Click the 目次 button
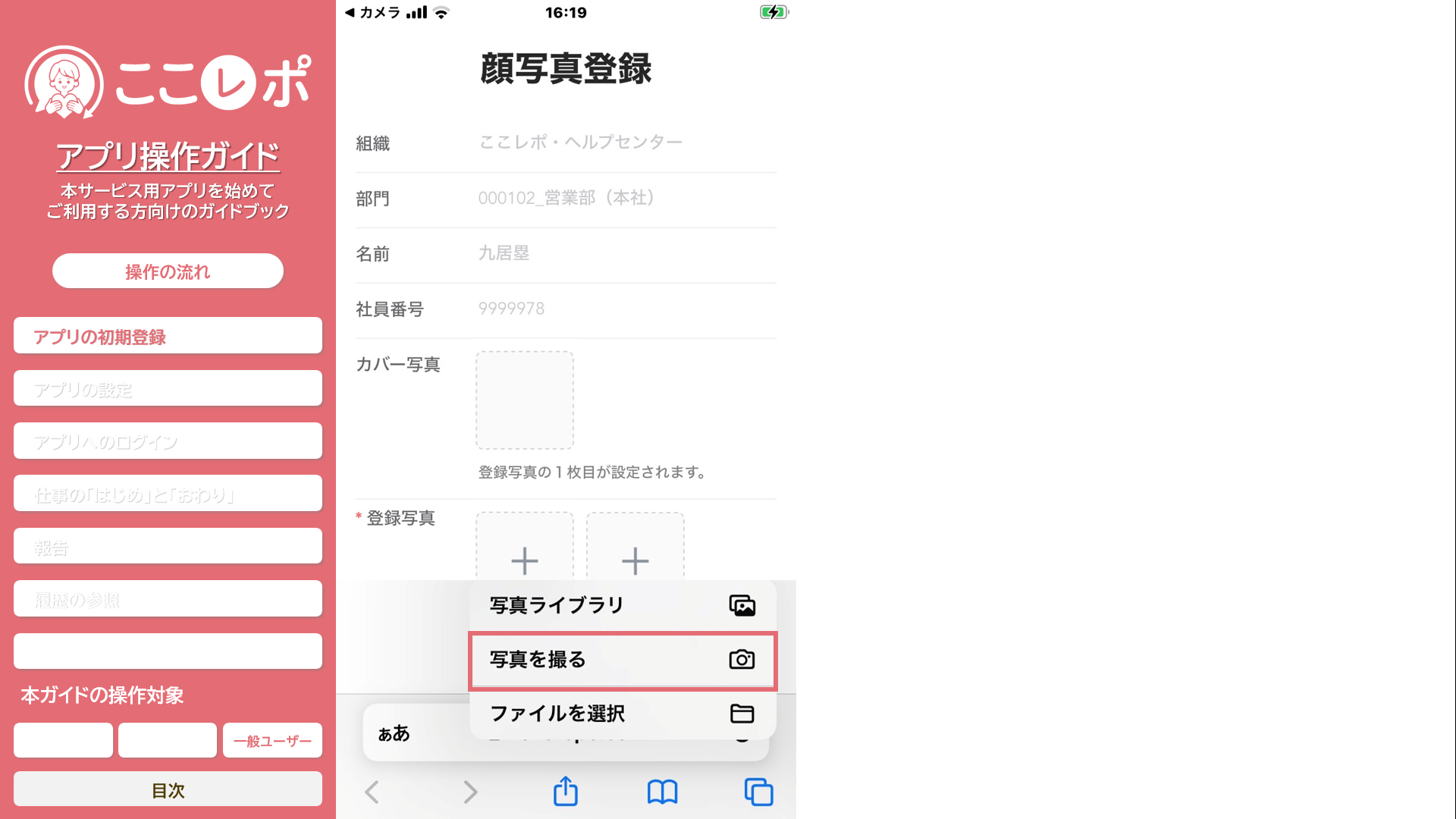1456x819 pixels. pyautogui.click(x=168, y=789)
